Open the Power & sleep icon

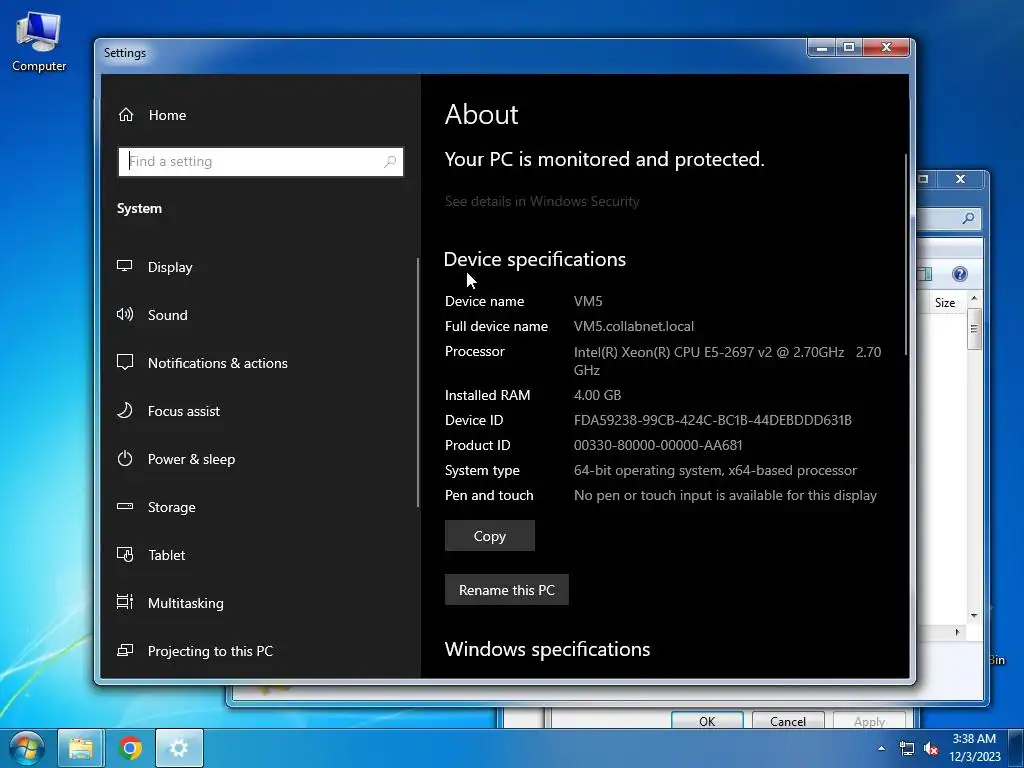pyautogui.click(x=125, y=458)
